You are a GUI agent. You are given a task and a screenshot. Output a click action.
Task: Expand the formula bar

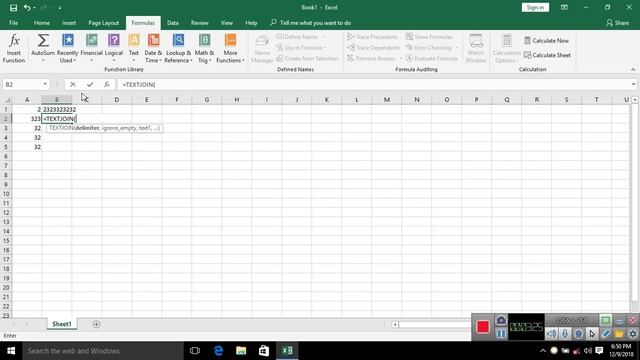633,84
